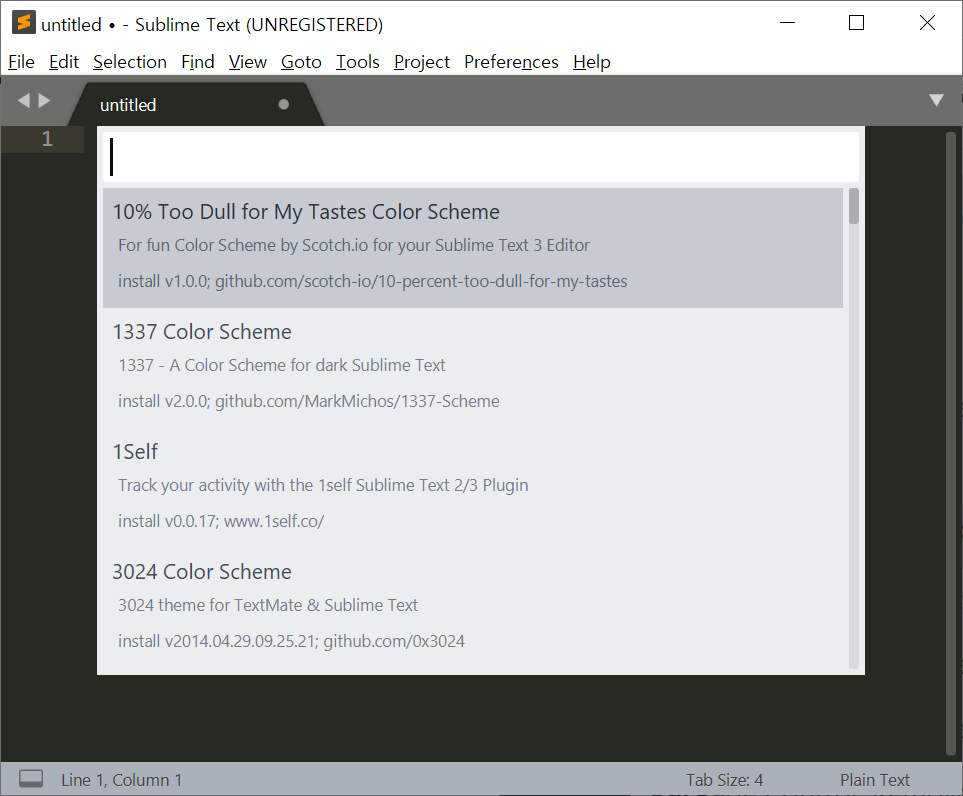Open the tab list dropdown triangle

pyautogui.click(x=936, y=100)
